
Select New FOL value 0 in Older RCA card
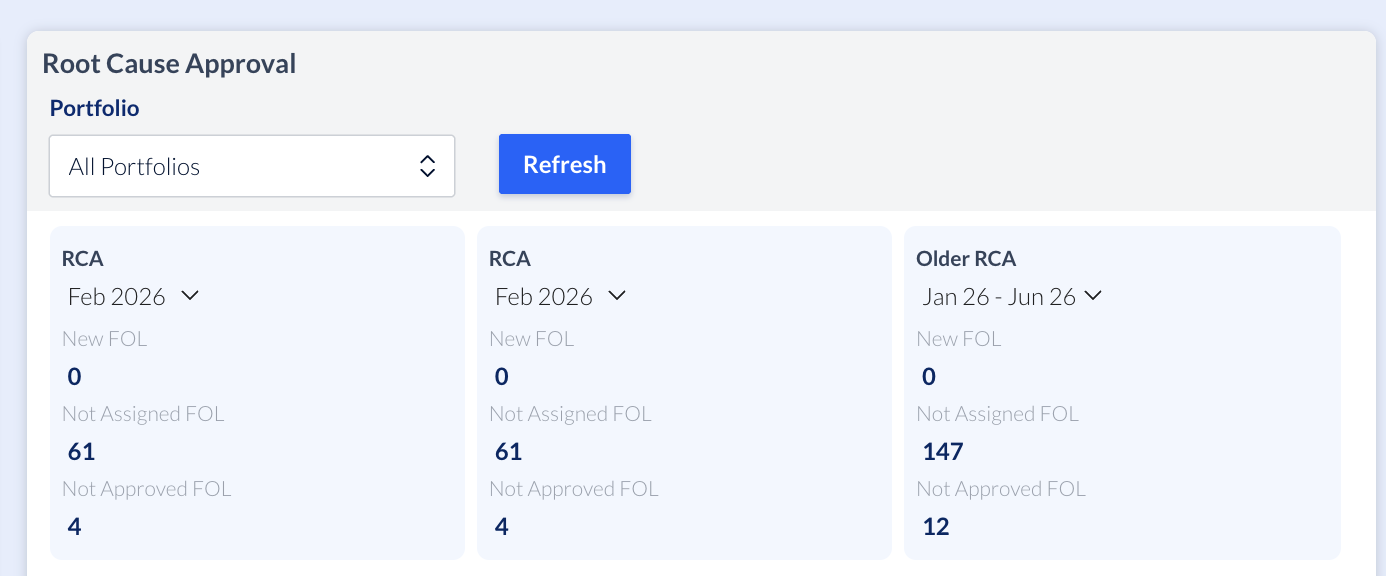[929, 377]
